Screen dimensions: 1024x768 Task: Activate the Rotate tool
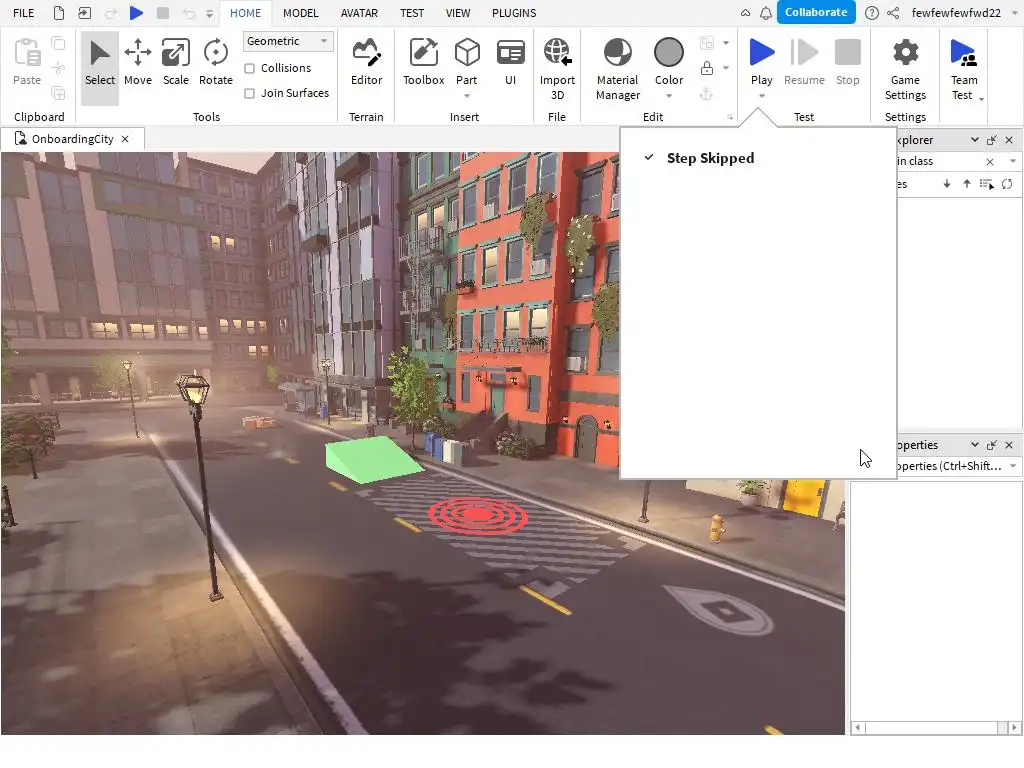tap(216, 63)
